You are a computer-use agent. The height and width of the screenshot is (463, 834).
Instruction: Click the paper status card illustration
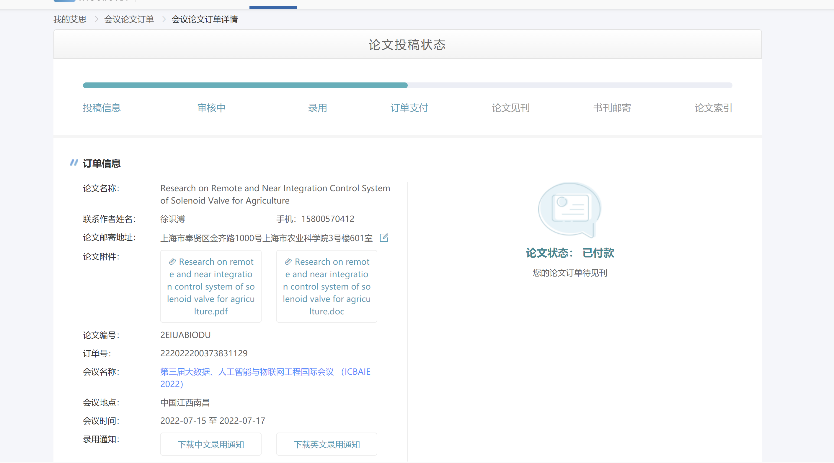[570, 210]
